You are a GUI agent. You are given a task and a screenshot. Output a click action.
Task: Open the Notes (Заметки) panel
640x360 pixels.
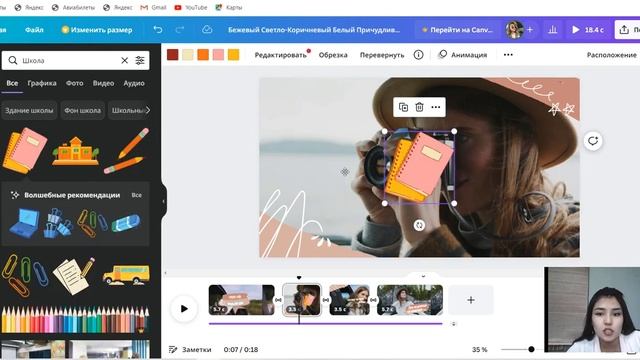click(190, 349)
